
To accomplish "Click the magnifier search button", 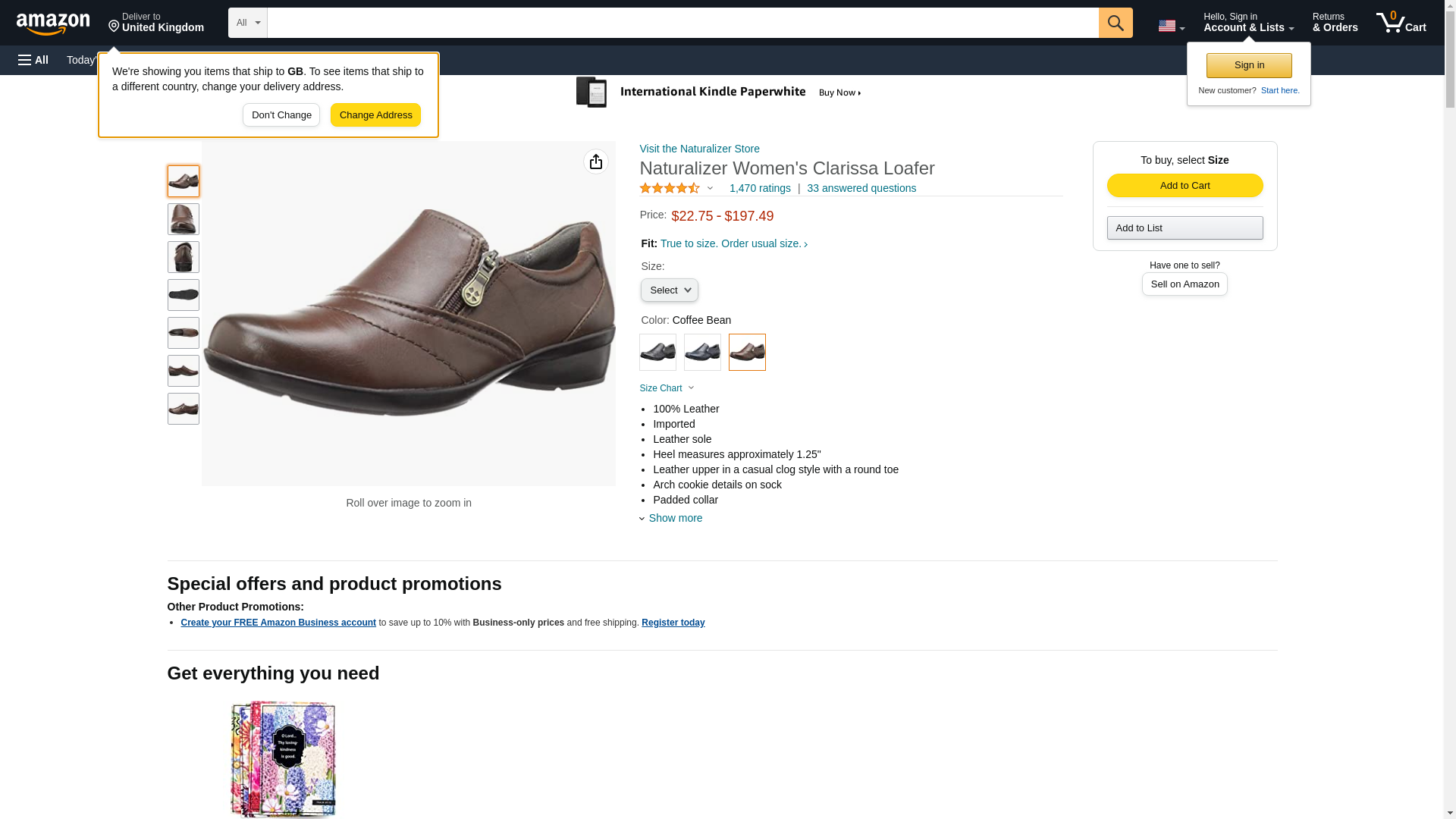I will (x=1115, y=23).
